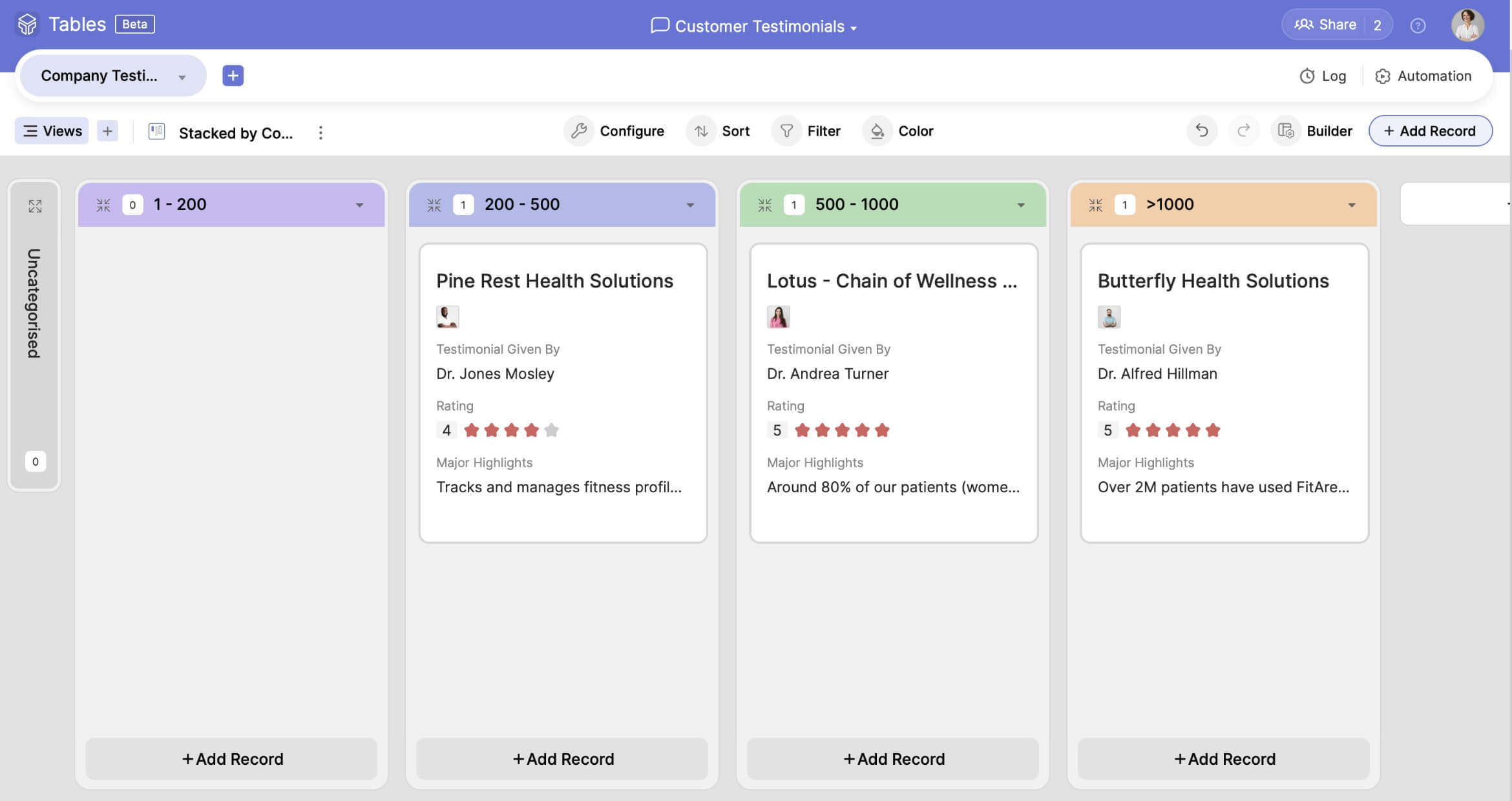Click the redo arrow icon
Viewport: 1512px width, 801px height.
1243,131
